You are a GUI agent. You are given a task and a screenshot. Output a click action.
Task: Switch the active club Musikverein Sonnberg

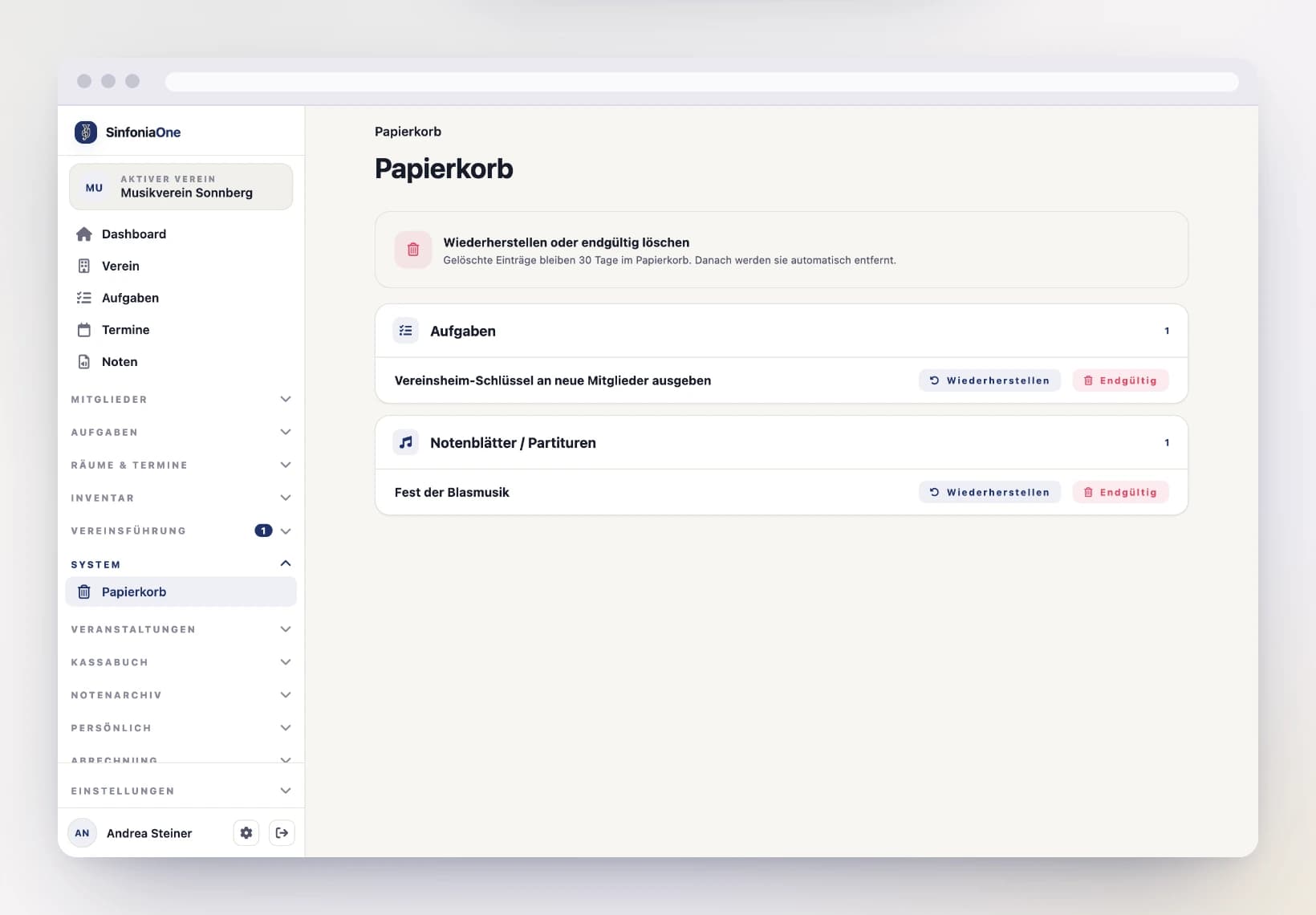tap(181, 187)
